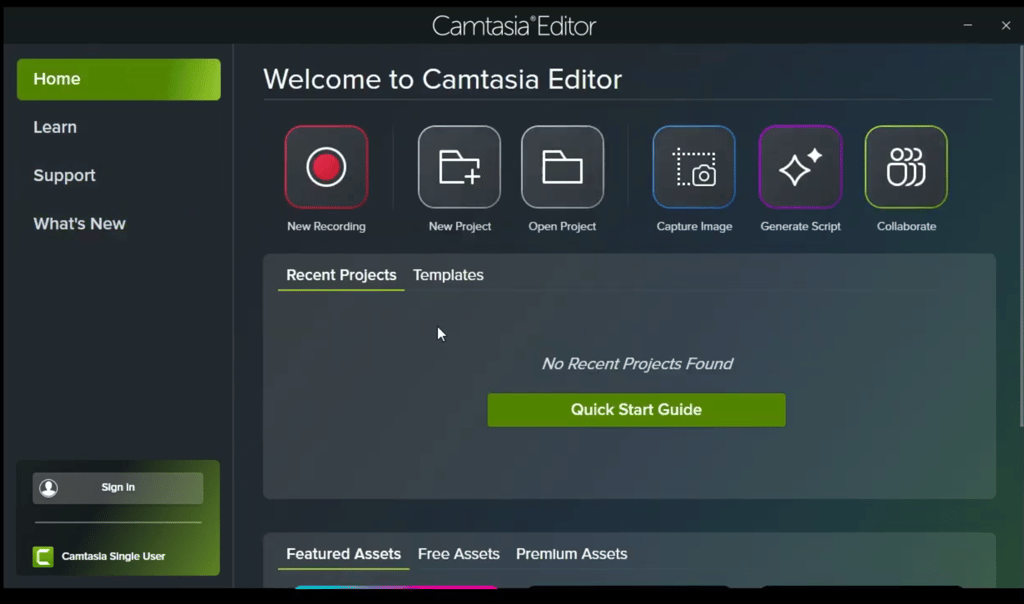1024x604 pixels.
Task: Click the Camtasia Single User label
Action: pos(113,556)
